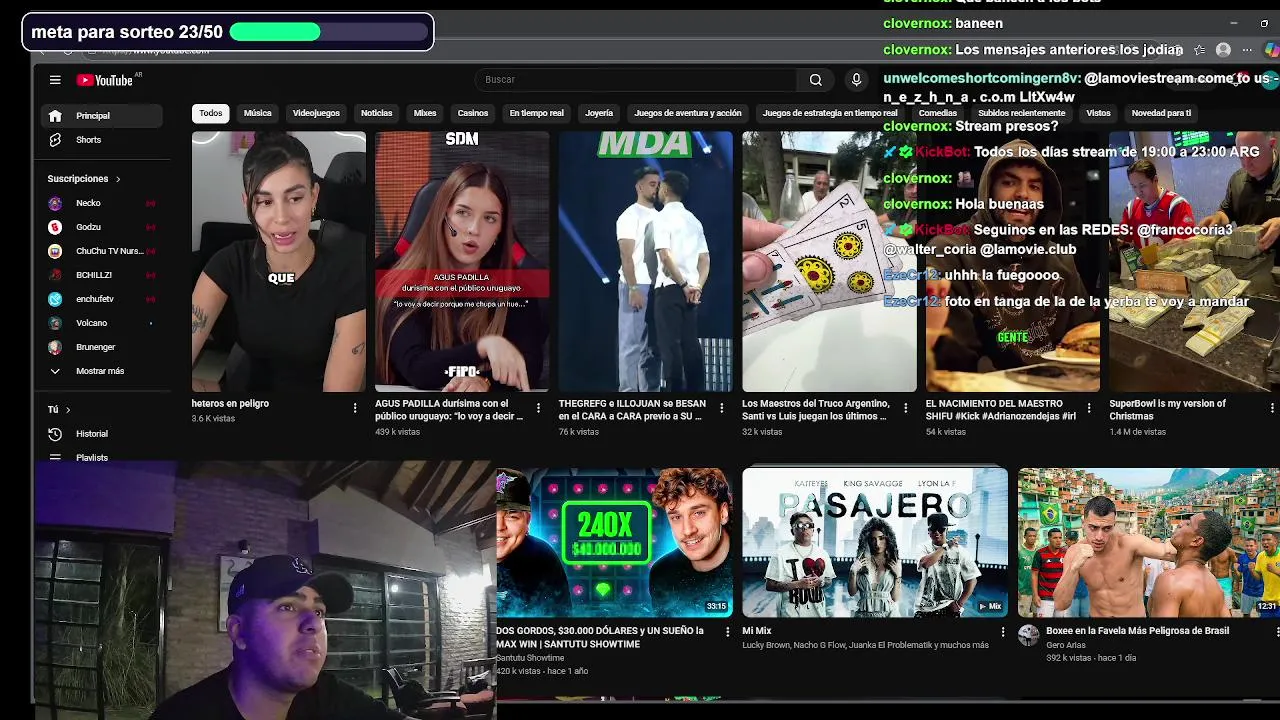The width and height of the screenshot is (1280, 720).
Task: Open title DOS GORDOS, $30.000 DÓLARES
Action: point(600,638)
